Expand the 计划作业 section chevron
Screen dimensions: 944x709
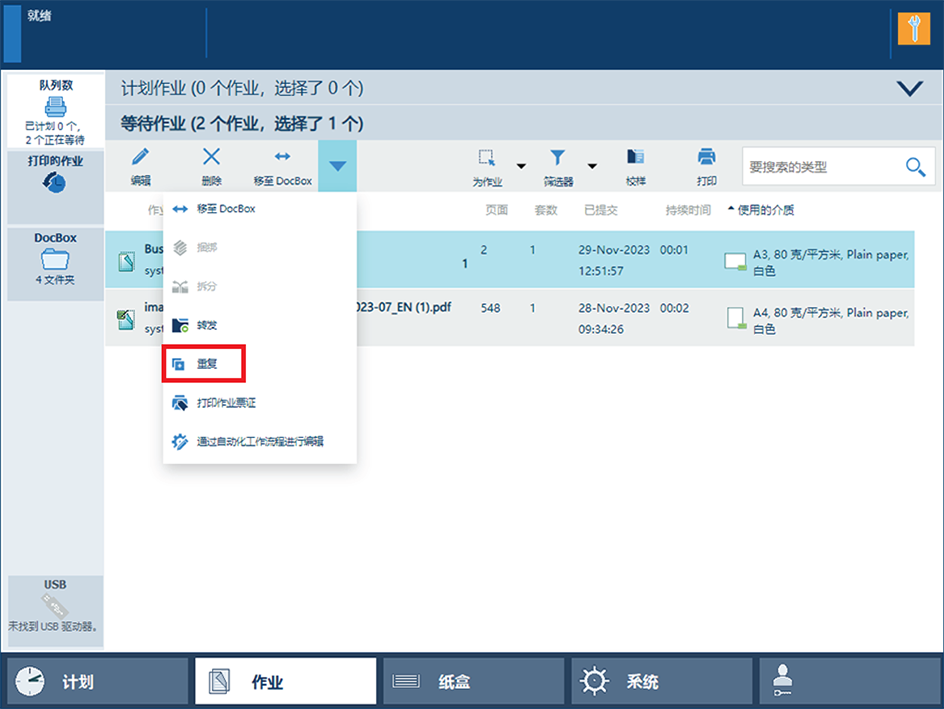pyautogui.click(x=910, y=89)
